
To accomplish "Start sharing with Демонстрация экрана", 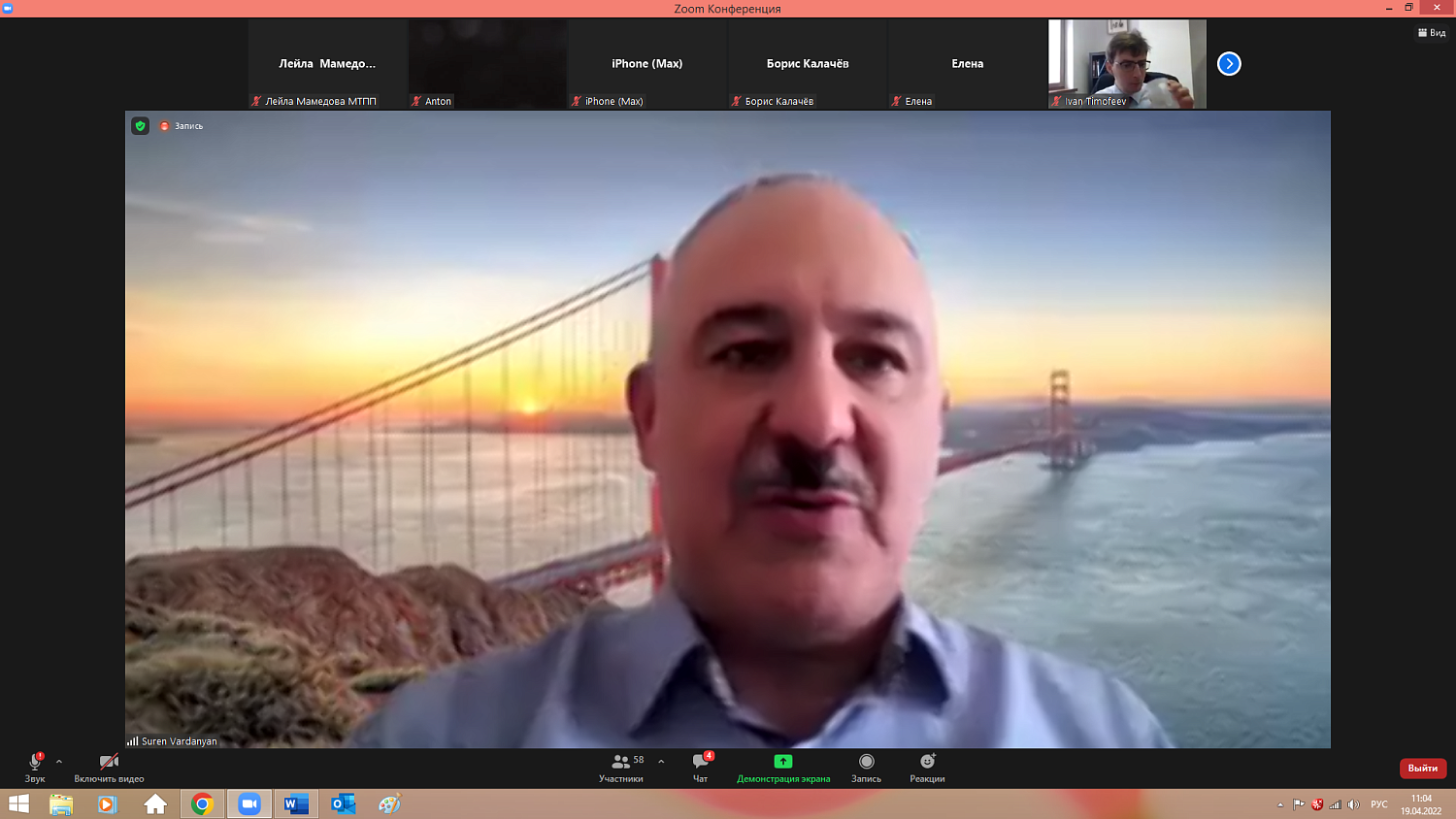I will pos(782,767).
